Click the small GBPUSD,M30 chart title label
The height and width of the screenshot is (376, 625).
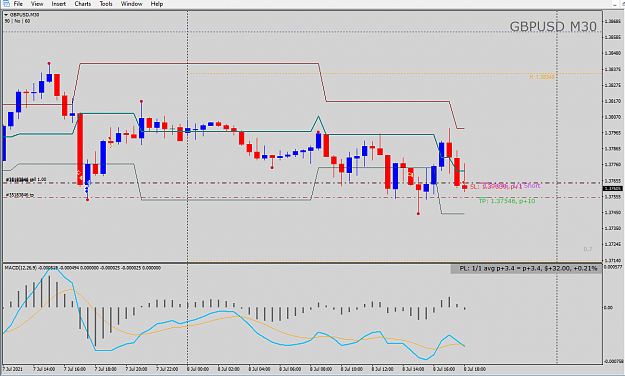click(x=24, y=15)
